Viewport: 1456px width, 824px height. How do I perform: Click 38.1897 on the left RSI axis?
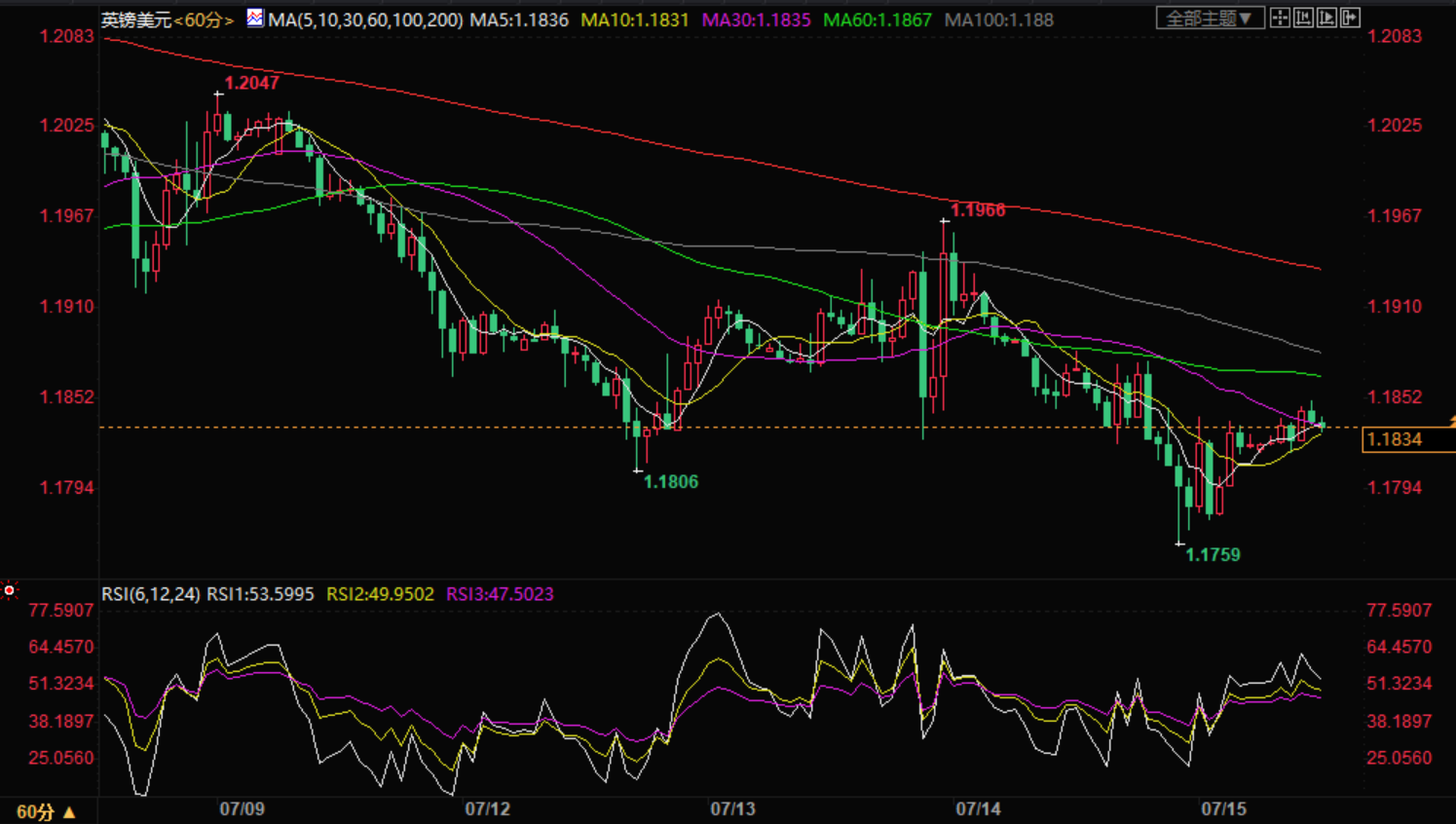tap(61, 721)
